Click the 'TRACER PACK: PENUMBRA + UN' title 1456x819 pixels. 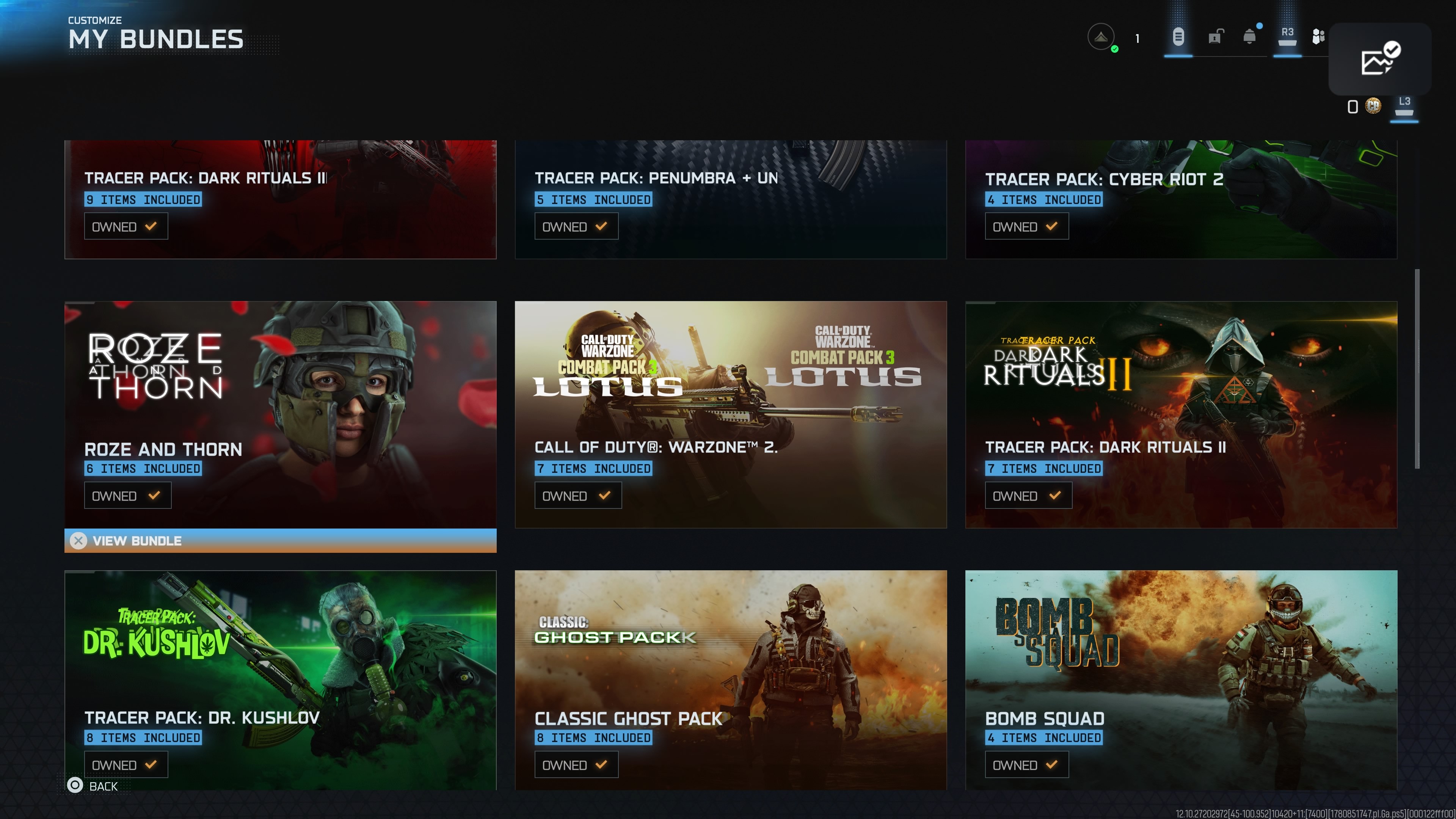click(656, 178)
